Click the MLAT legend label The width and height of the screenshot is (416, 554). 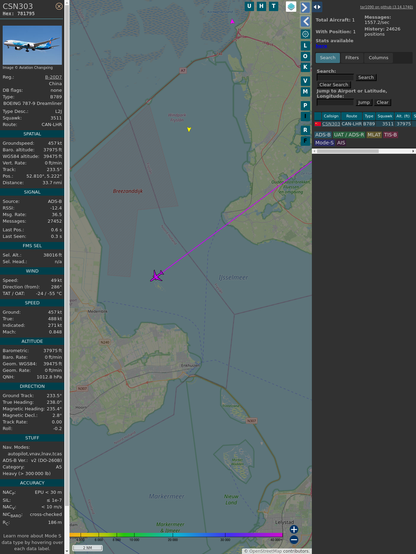coord(374,135)
